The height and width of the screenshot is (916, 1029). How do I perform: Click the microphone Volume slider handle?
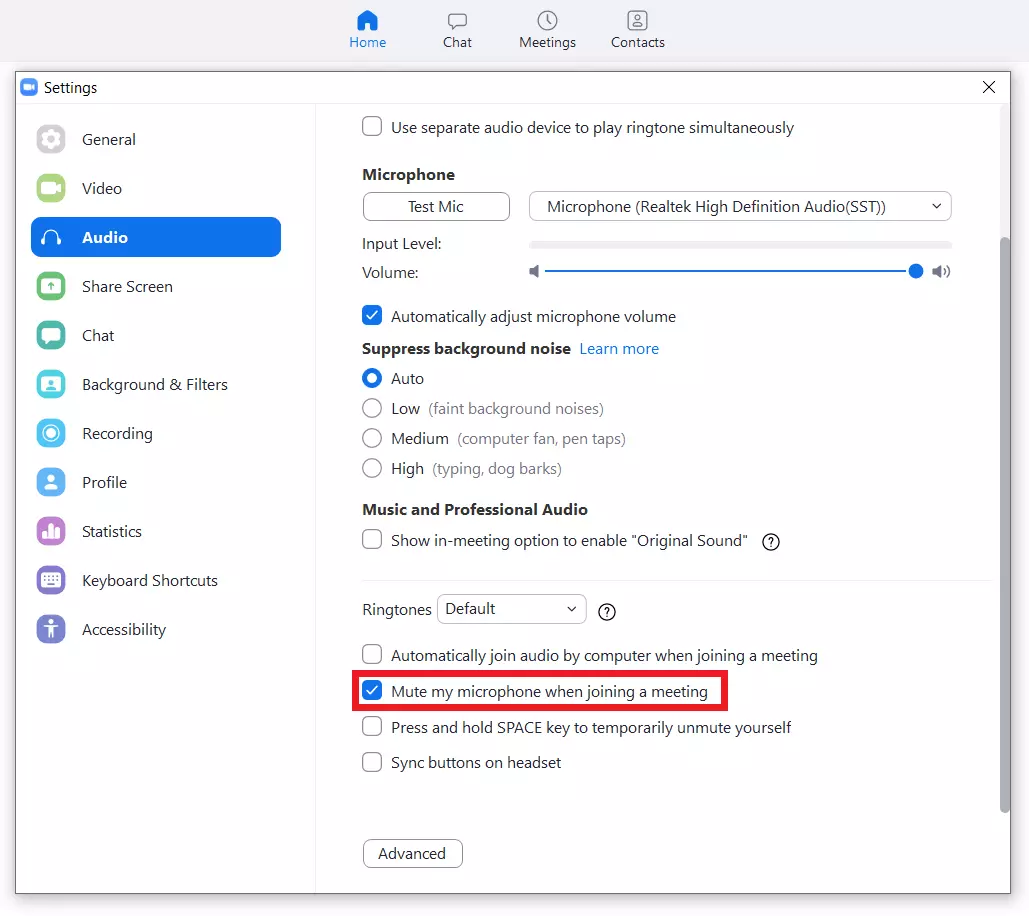pos(915,271)
